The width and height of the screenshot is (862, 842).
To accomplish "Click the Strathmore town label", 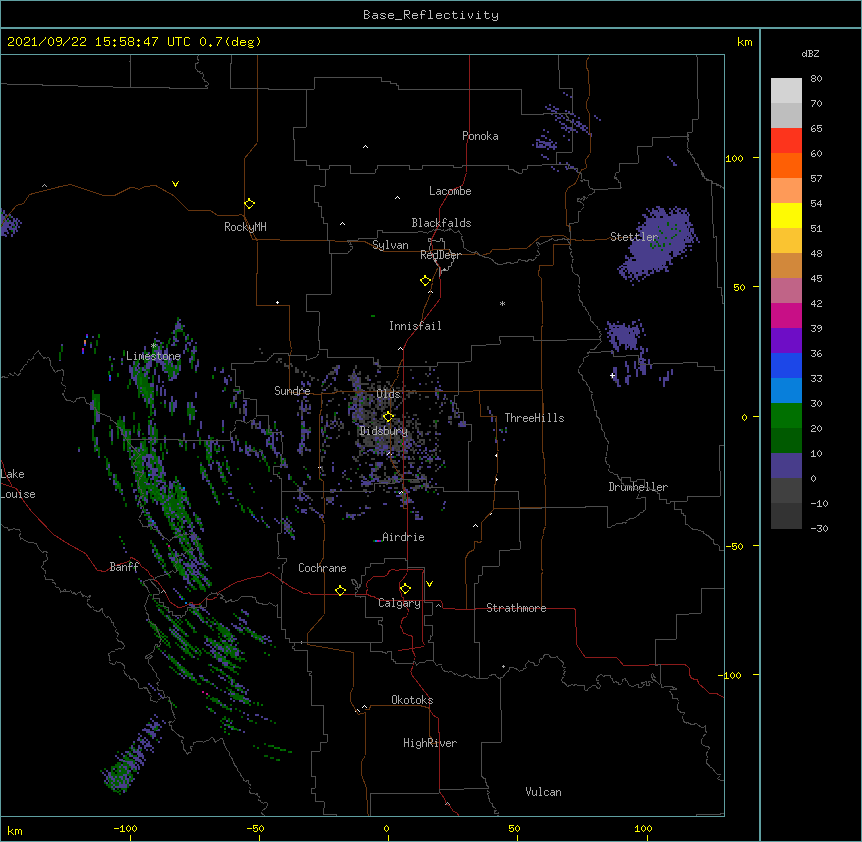I will coord(516,608).
